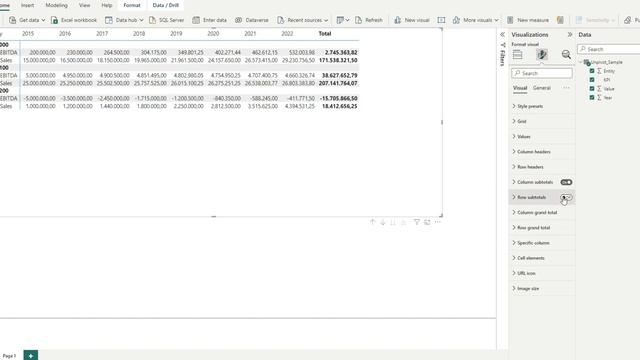Click the Enter data icon
This screenshot has height=360, width=640.
(x=196, y=20)
